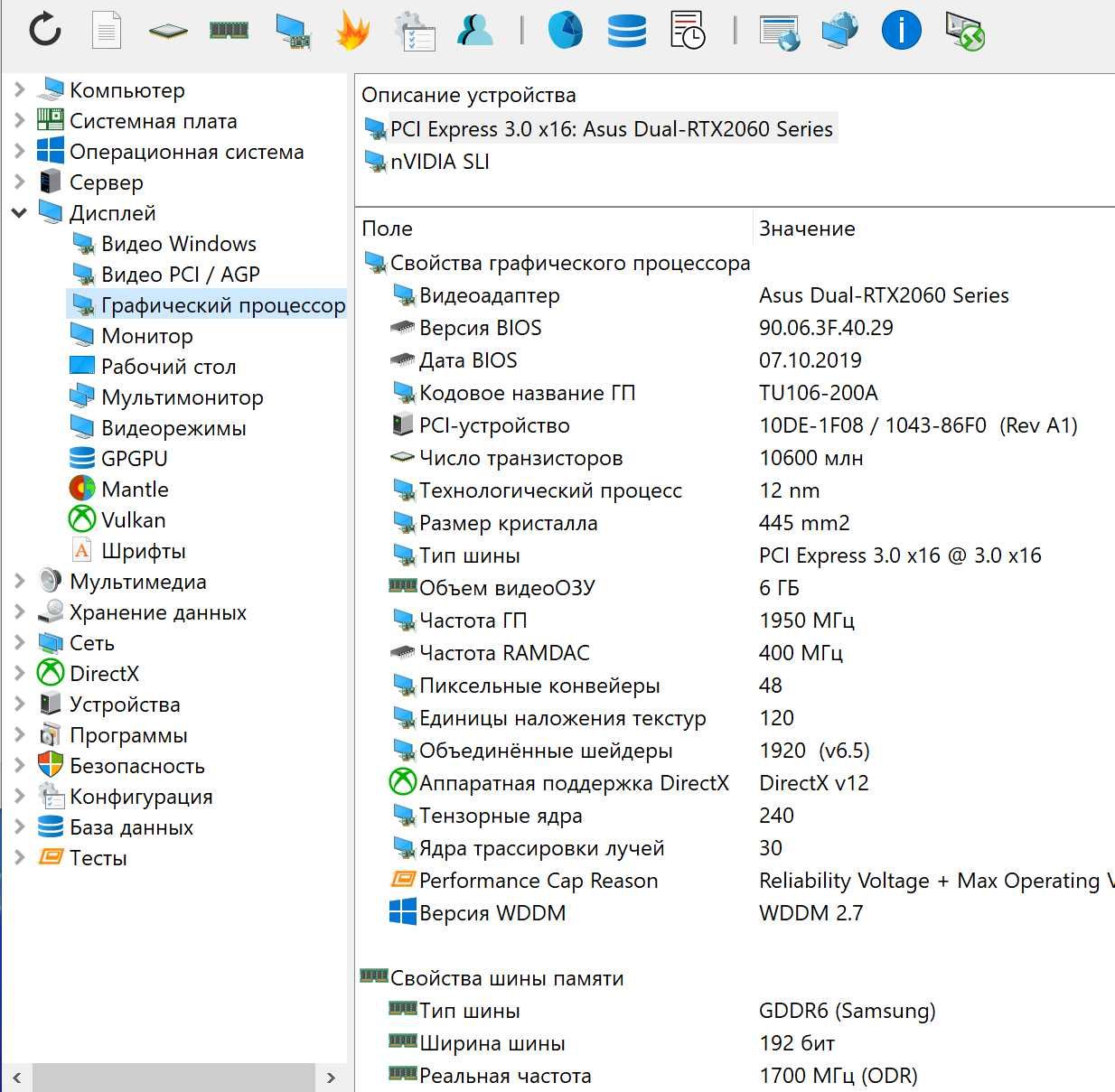Open the memory module toolbar icon

229,30
